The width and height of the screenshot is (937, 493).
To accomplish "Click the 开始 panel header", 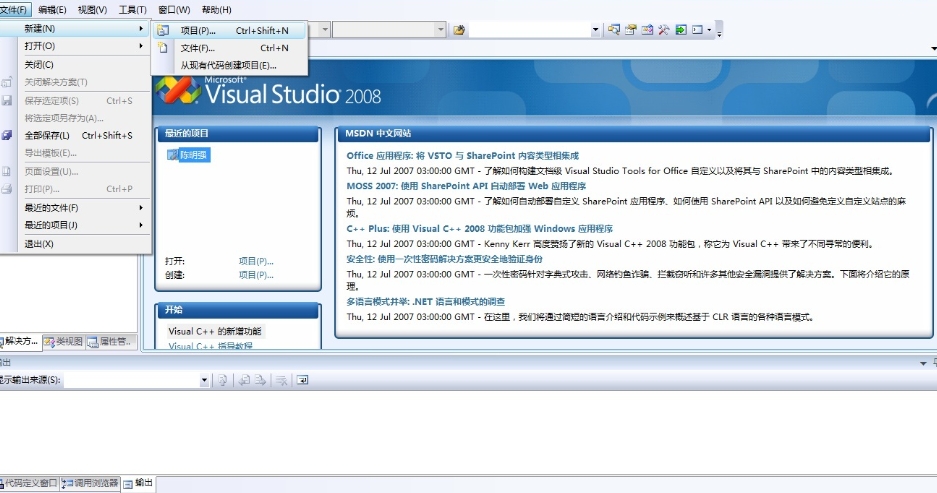I will point(238,310).
